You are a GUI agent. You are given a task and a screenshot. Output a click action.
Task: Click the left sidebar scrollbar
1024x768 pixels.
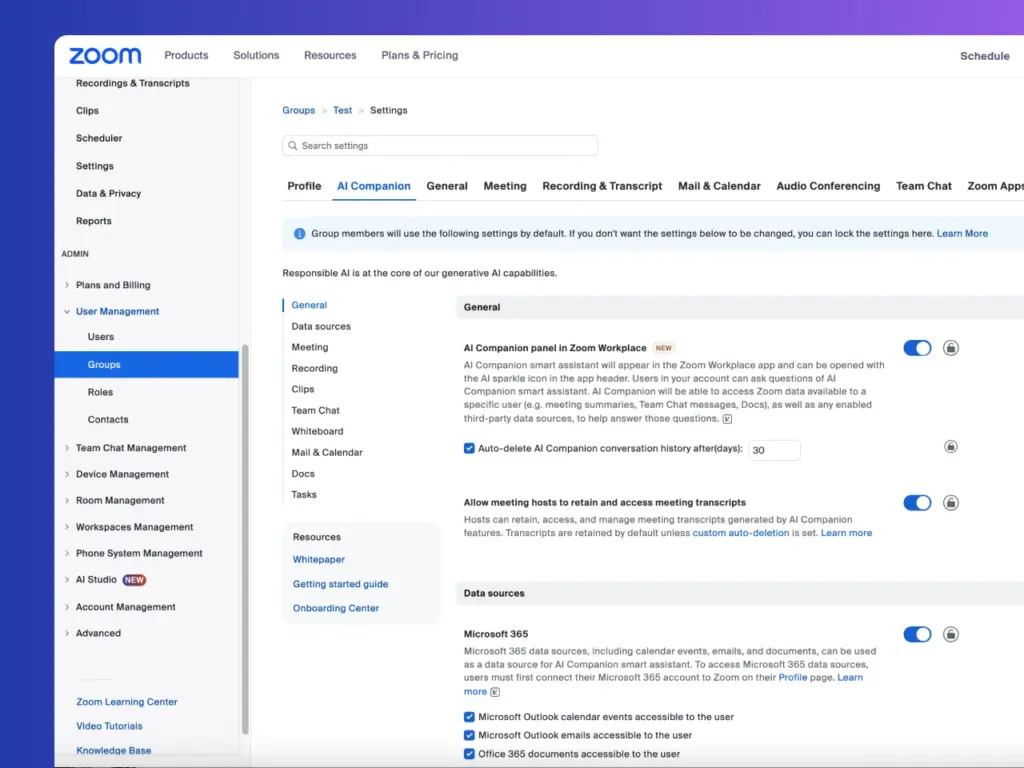(245, 539)
